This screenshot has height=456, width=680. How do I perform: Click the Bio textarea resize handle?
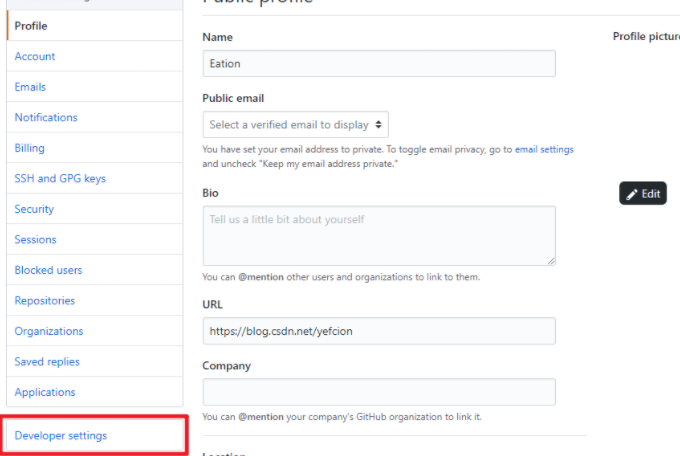551,261
